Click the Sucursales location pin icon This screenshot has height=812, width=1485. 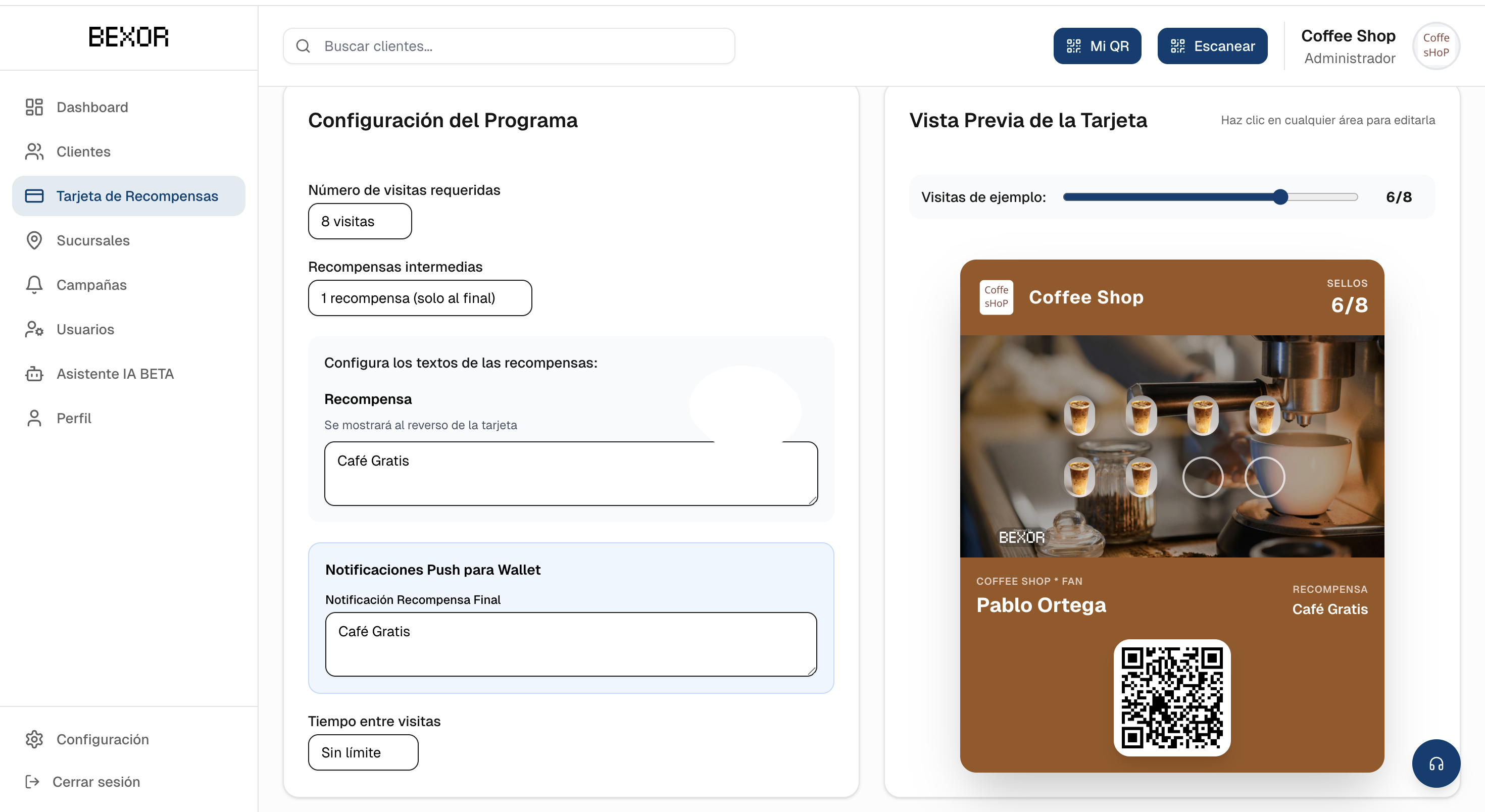tap(34, 240)
